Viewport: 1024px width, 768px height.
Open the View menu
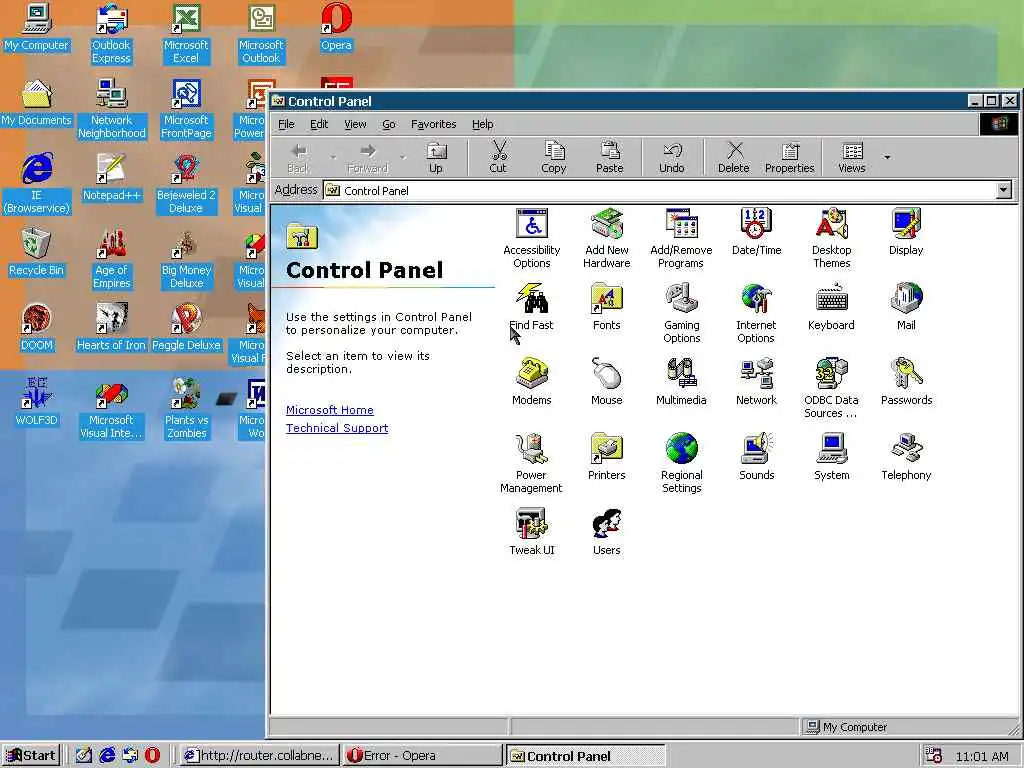pos(355,124)
